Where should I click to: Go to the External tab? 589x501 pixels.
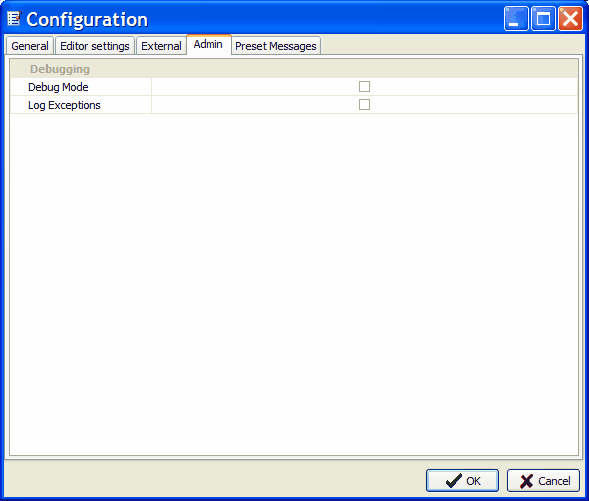[x=161, y=46]
